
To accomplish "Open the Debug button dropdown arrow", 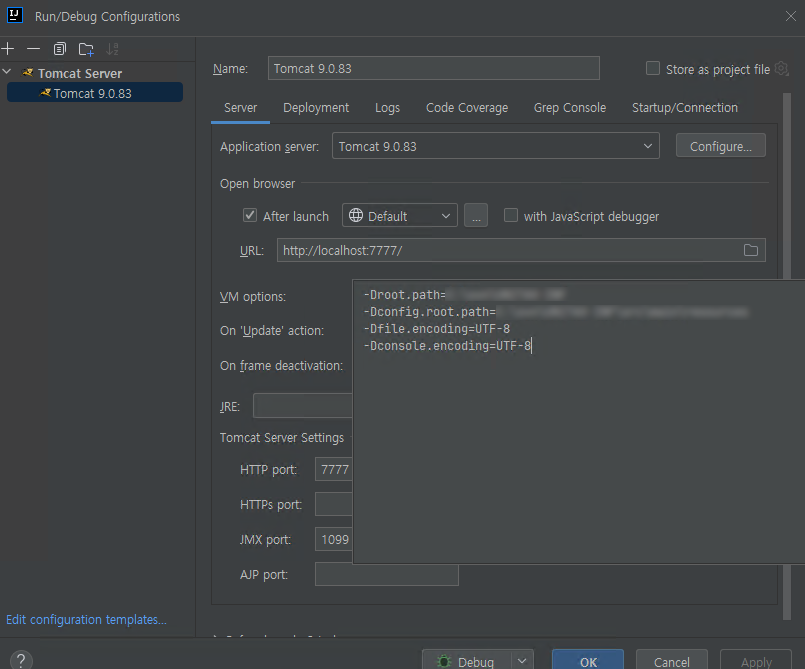I will 522,661.
